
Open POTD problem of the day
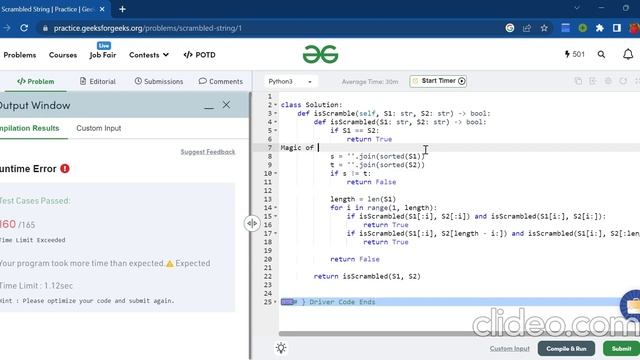click(200, 55)
